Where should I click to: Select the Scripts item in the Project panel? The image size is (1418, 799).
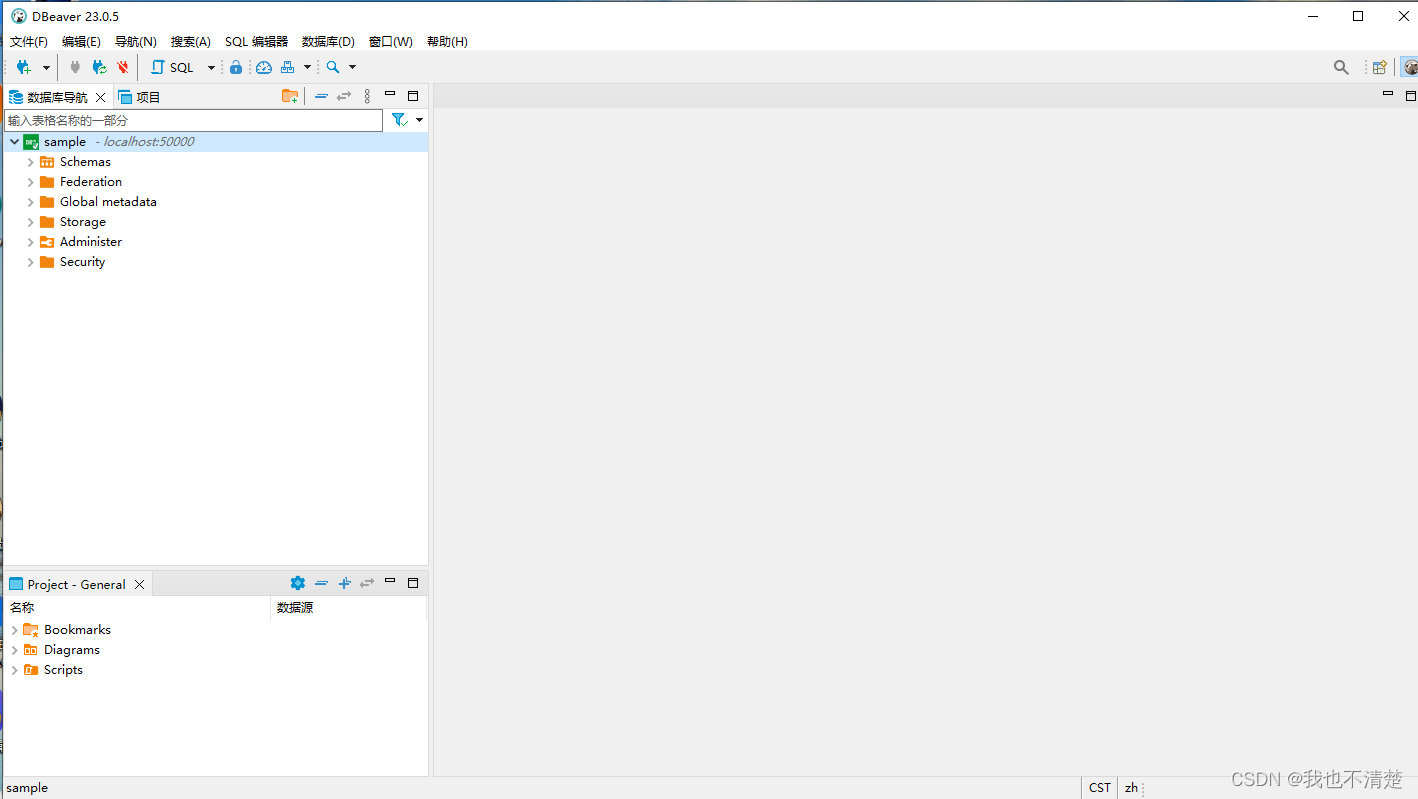(63, 670)
